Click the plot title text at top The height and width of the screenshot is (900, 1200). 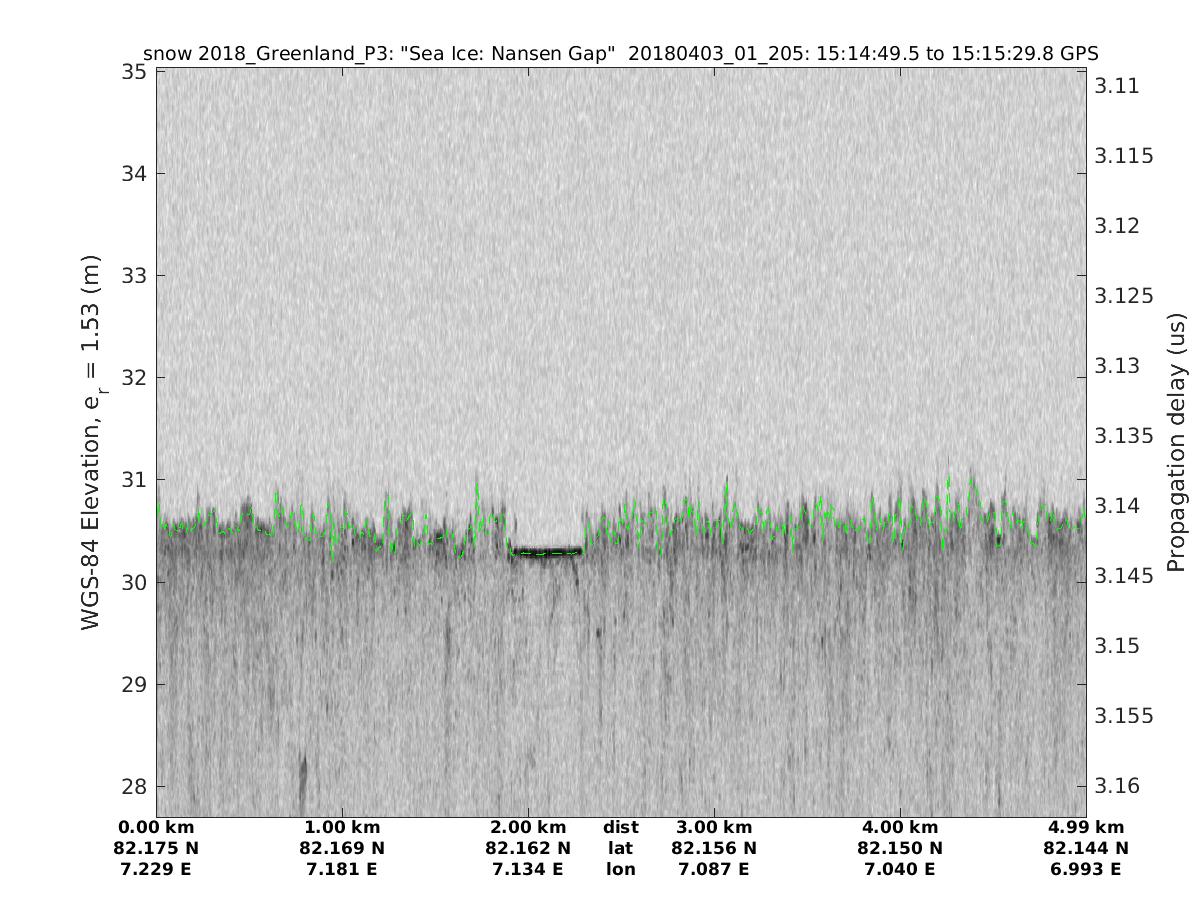[x=621, y=53]
